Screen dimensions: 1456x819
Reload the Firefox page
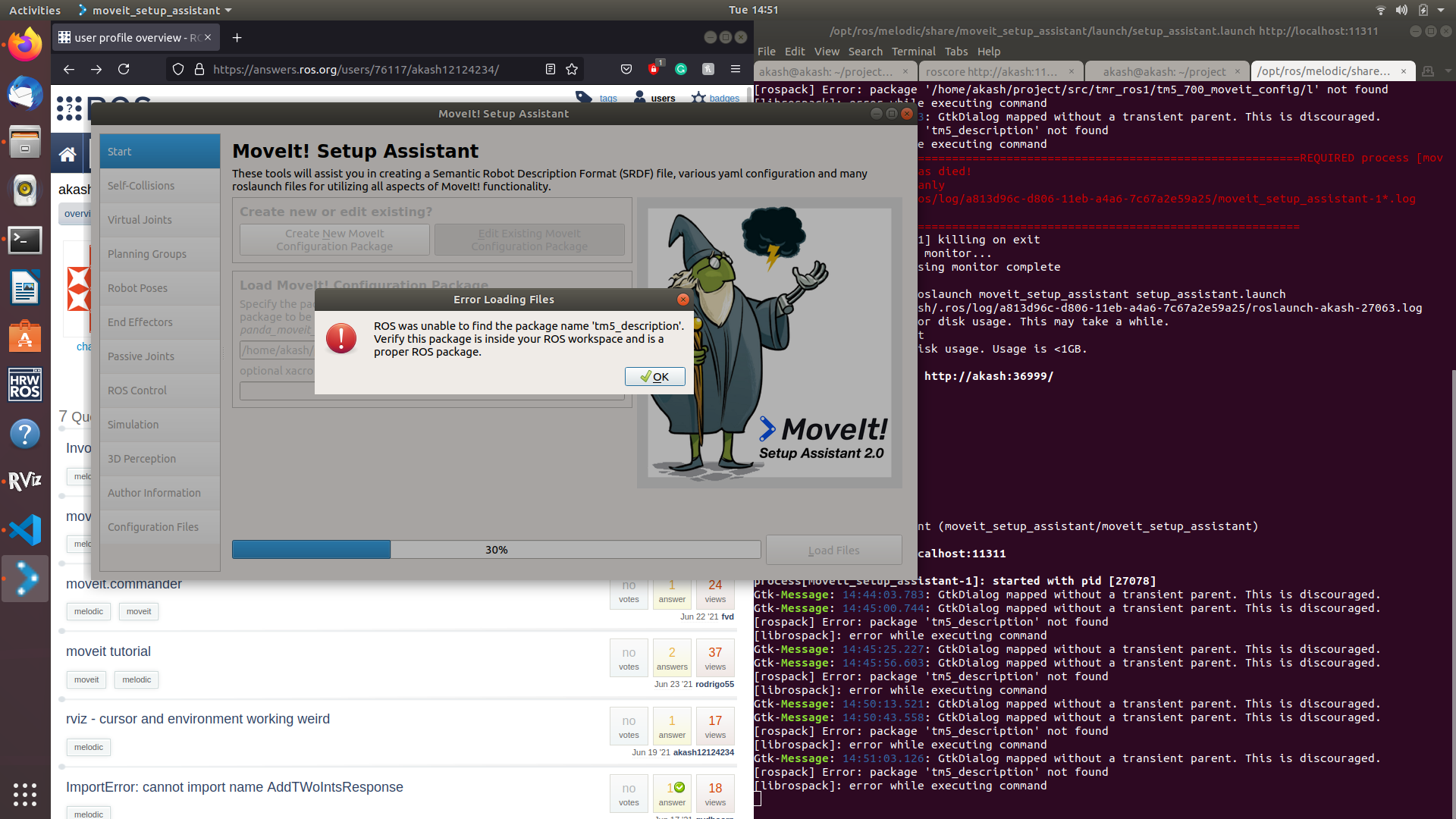coord(124,69)
